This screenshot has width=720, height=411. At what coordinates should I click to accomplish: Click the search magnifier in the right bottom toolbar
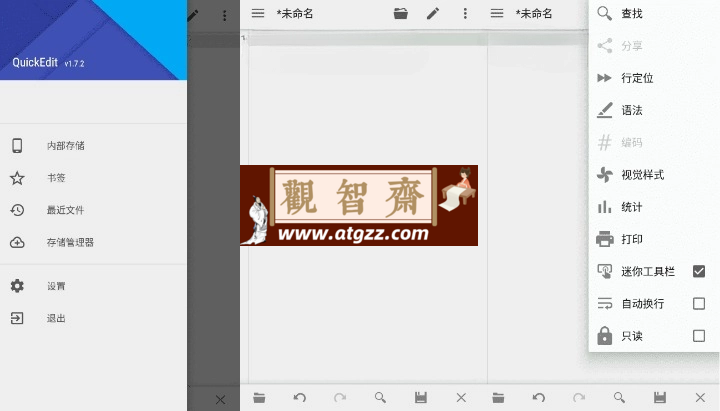point(619,397)
